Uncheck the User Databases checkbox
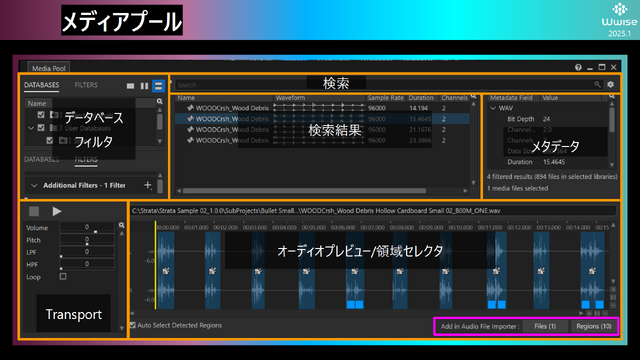The image size is (640, 360). coord(41,128)
